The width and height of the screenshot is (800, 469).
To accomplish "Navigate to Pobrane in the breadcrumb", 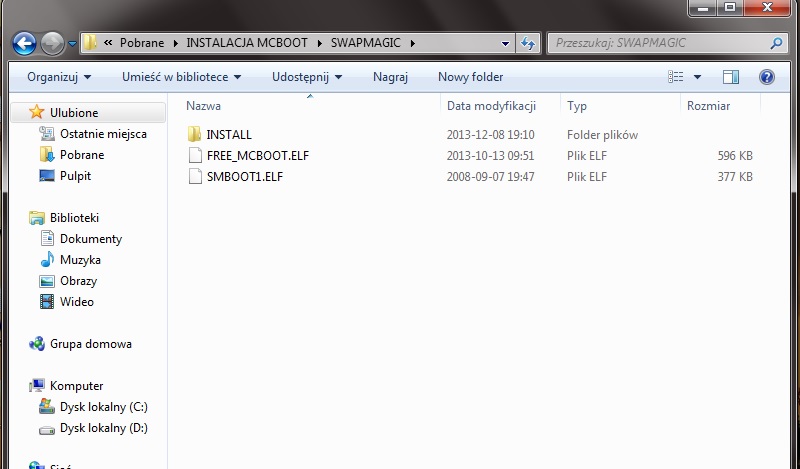I will [x=142, y=43].
